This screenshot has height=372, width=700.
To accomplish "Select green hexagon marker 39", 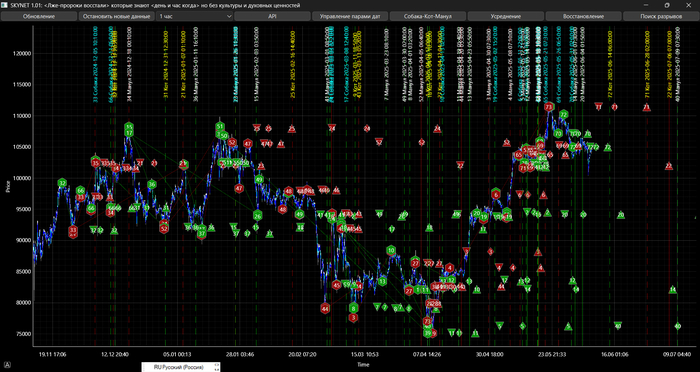I will pos(428,333).
